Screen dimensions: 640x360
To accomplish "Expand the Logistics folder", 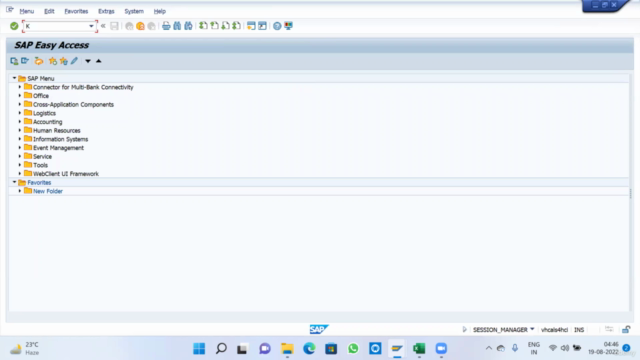I will click(20, 113).
